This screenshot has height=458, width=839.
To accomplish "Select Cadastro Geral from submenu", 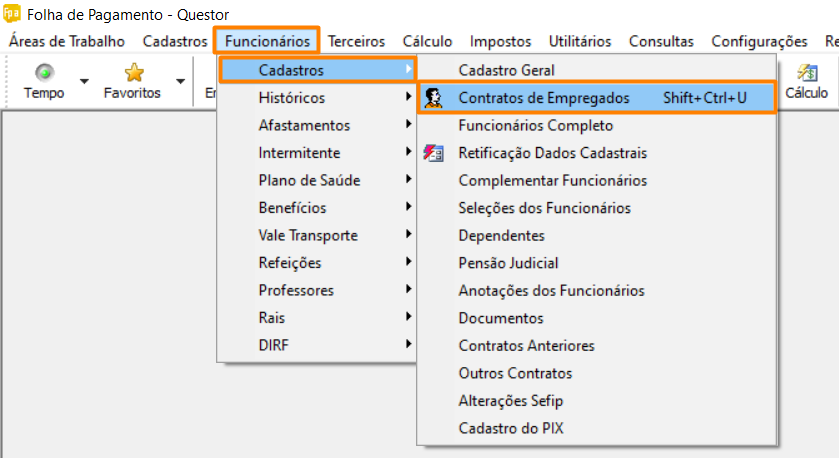I will [506, 71].
